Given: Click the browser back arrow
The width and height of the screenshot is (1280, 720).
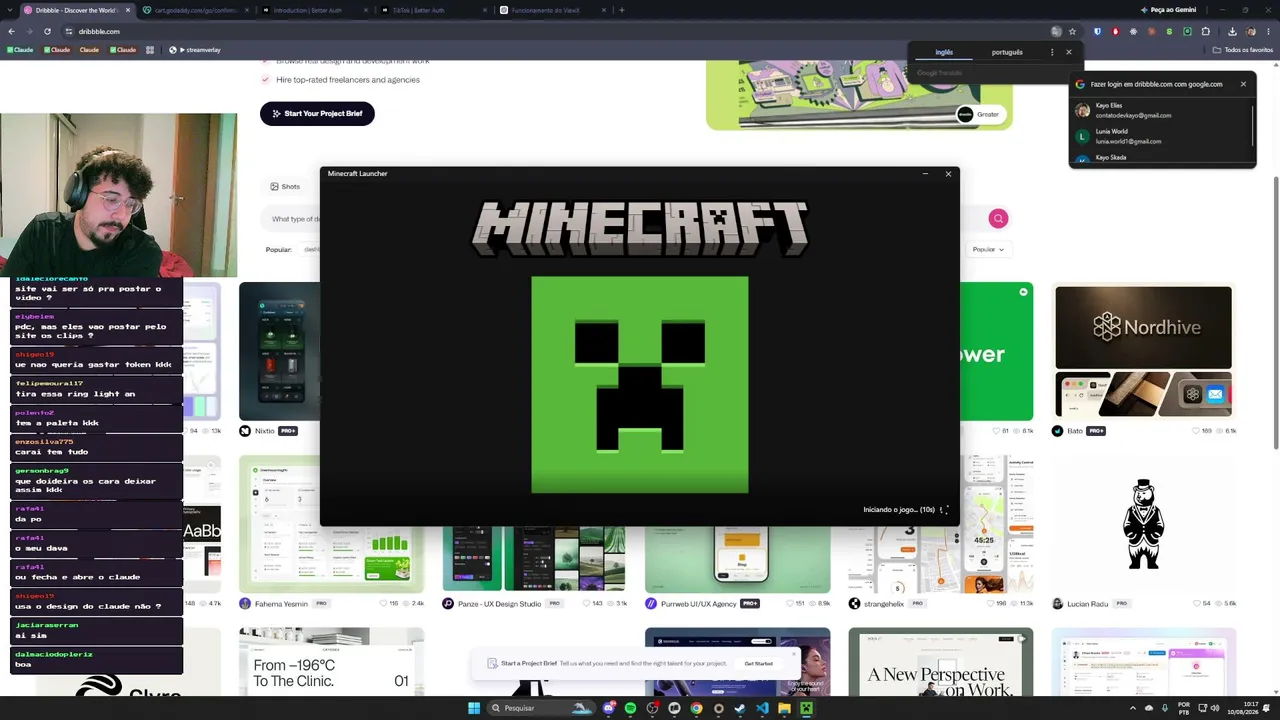Looking at the screenshot, I should click(x=11, y=31).
